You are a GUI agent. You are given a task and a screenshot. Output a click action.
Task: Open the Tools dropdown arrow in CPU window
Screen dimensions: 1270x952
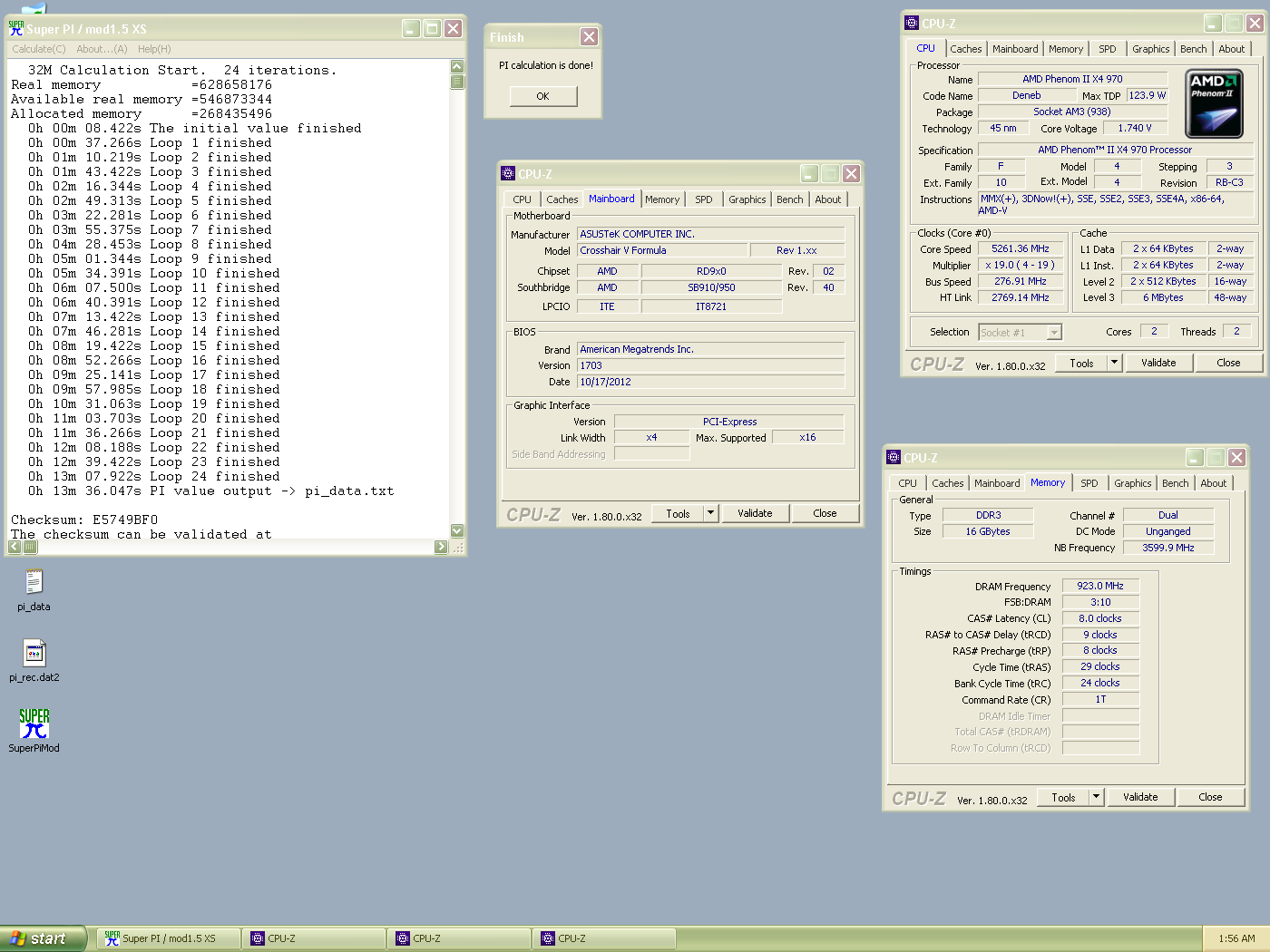(x=1115, y=363)
